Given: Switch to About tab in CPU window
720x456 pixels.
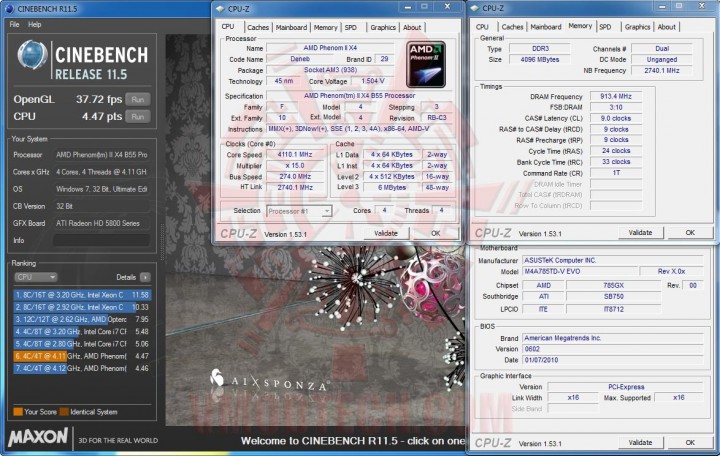Looking at the screenshot, I should click(x=412, y=28).
